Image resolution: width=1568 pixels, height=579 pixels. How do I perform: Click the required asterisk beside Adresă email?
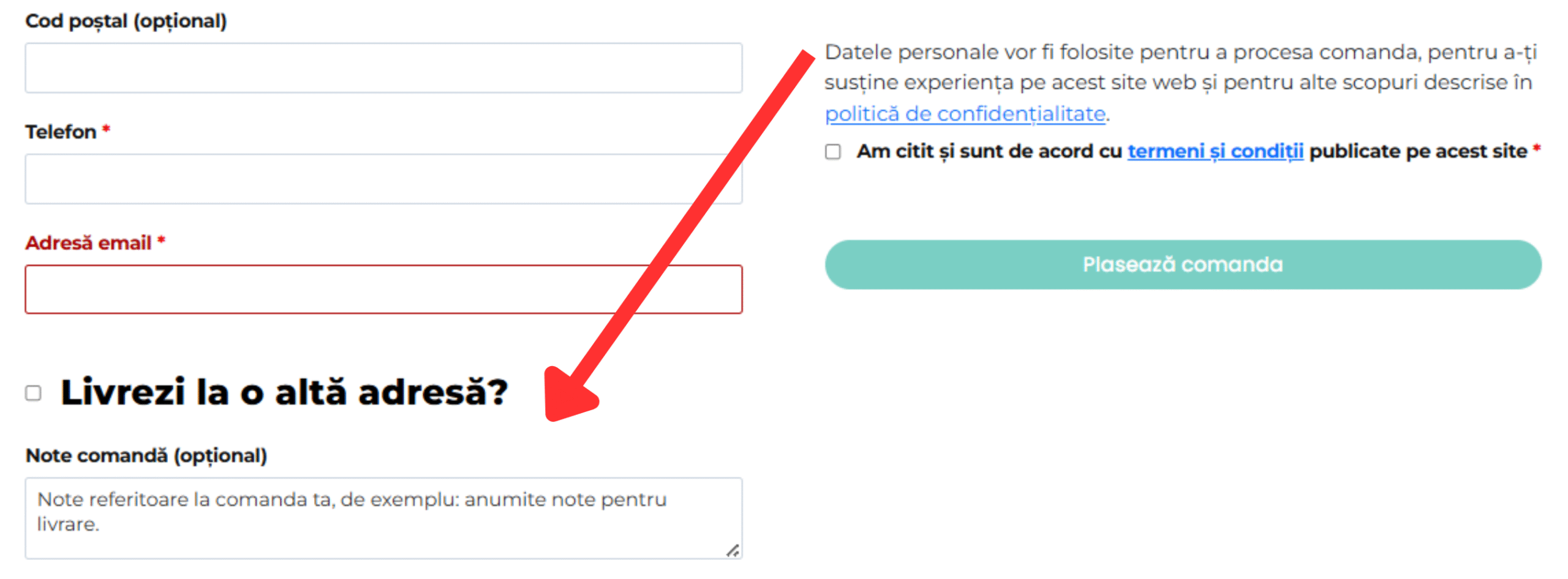click(161, 241)
